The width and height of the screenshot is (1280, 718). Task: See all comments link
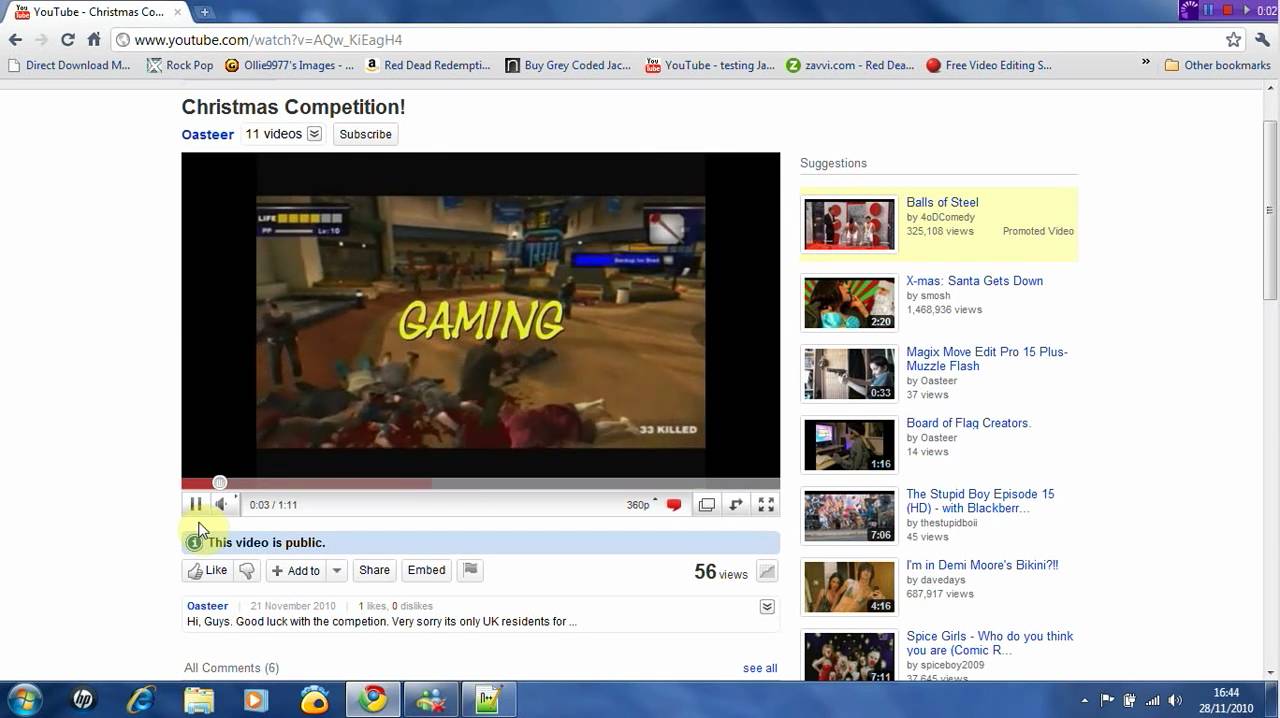point(760,668)
